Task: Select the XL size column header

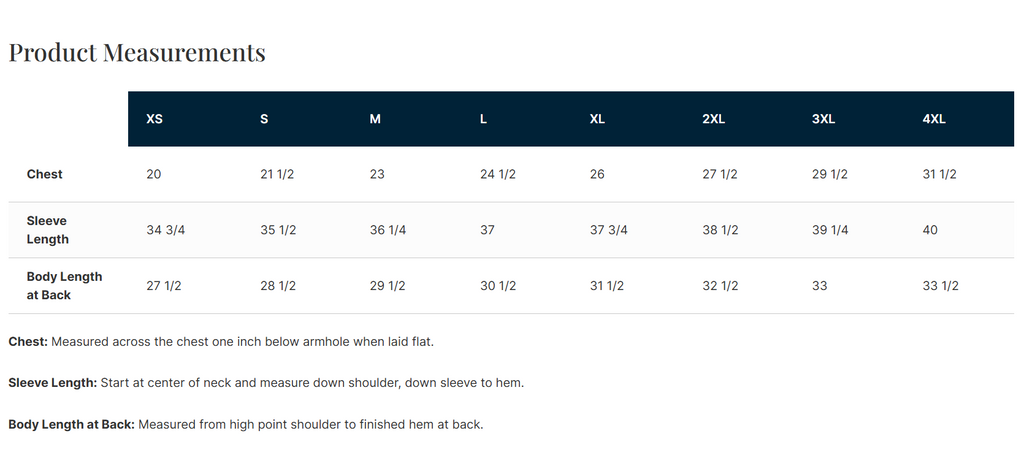Action: point(597,119)
